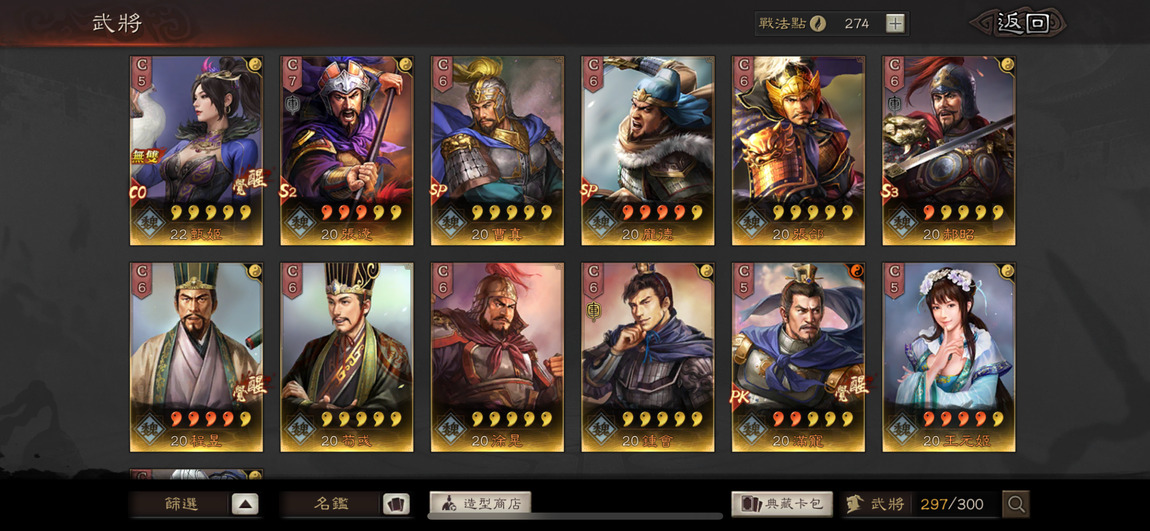Expand the 篩選 filter arrow
Viewport: 1150px width, 531px height.
(x=245, y=504)
